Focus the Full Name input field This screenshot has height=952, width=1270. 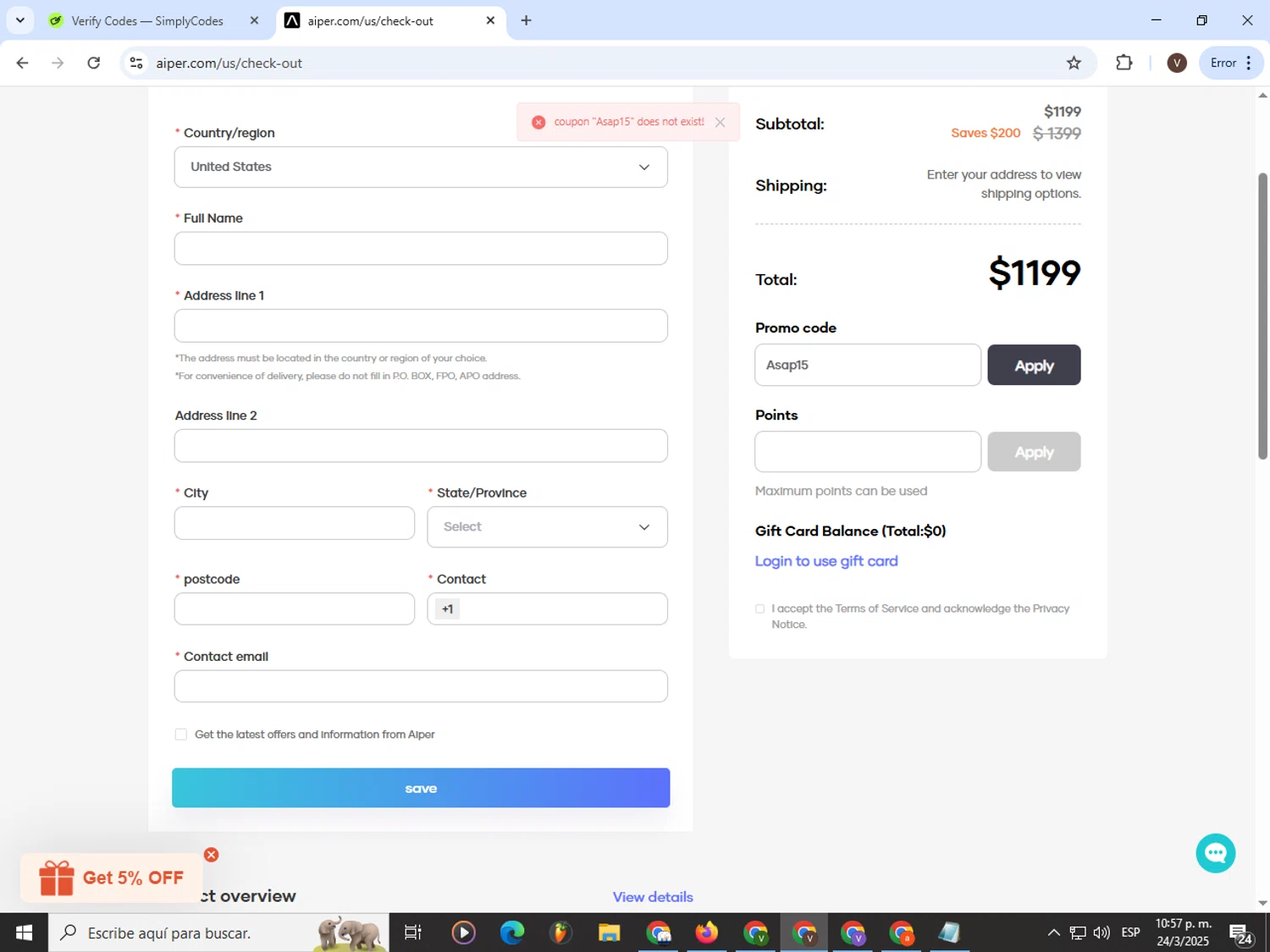point(421,248)
